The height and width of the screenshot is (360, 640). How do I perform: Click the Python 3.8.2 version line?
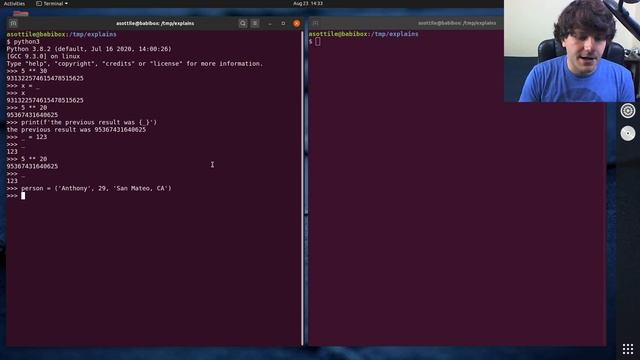pyautogui.click(x=89, y=49)
